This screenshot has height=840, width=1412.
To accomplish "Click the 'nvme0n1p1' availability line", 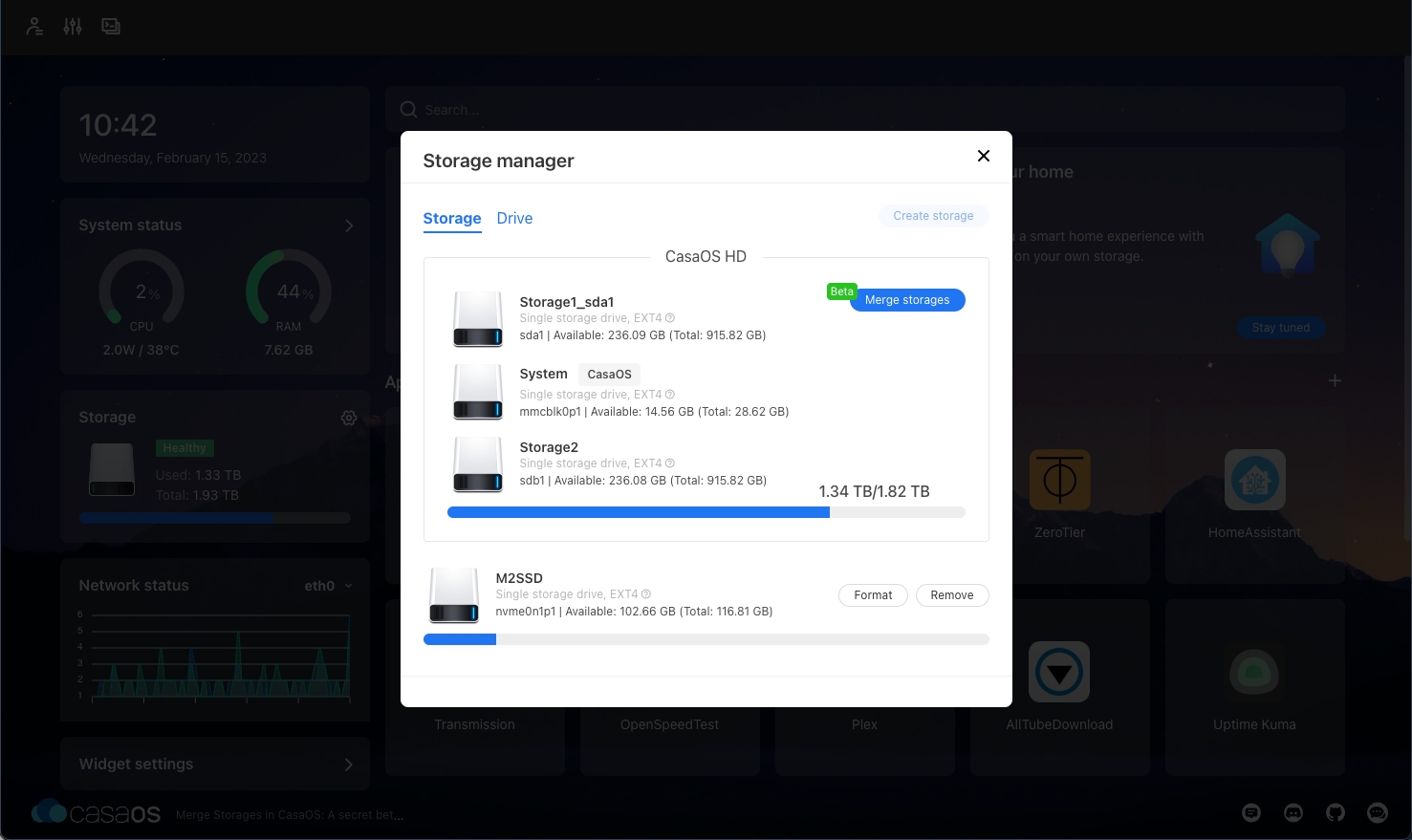I will (634, 612).
